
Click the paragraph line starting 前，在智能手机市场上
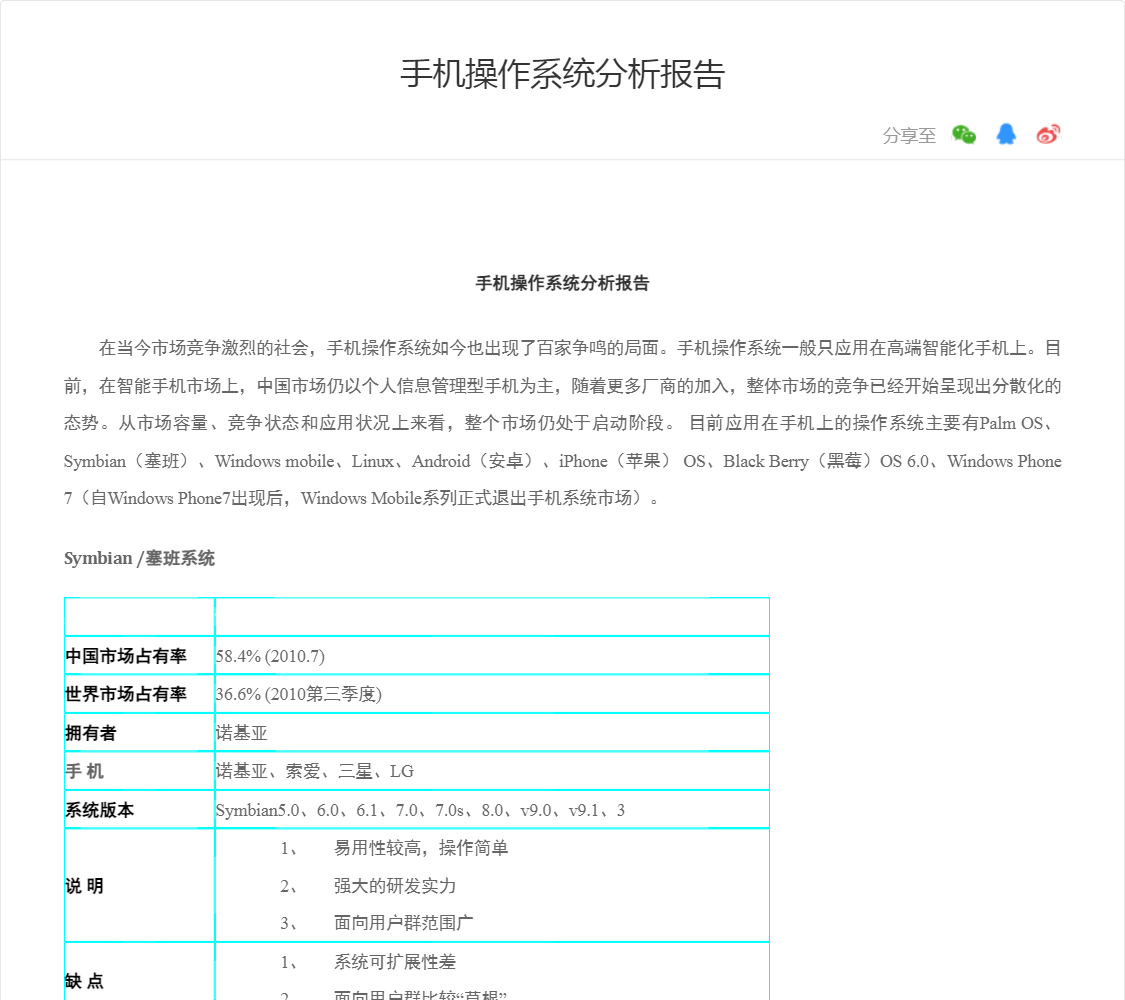(x=562, y=386)
